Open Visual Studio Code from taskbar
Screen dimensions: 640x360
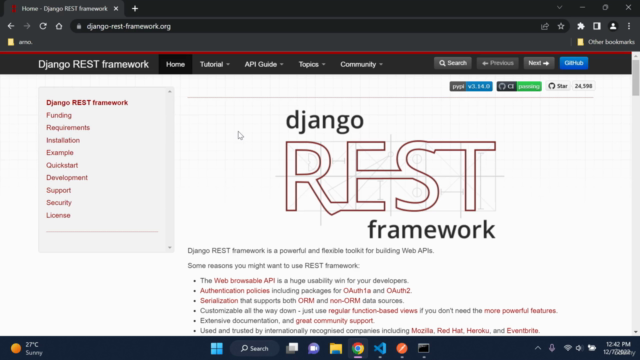[380, 349]
